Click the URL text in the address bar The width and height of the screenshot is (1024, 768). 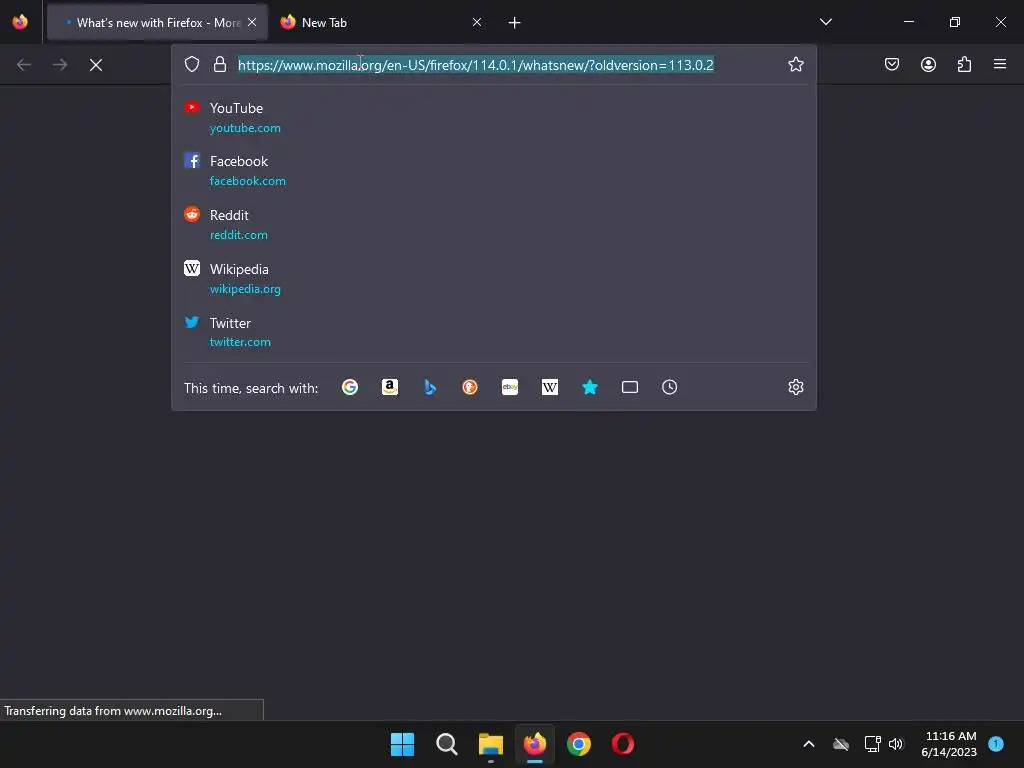(475, 65)
